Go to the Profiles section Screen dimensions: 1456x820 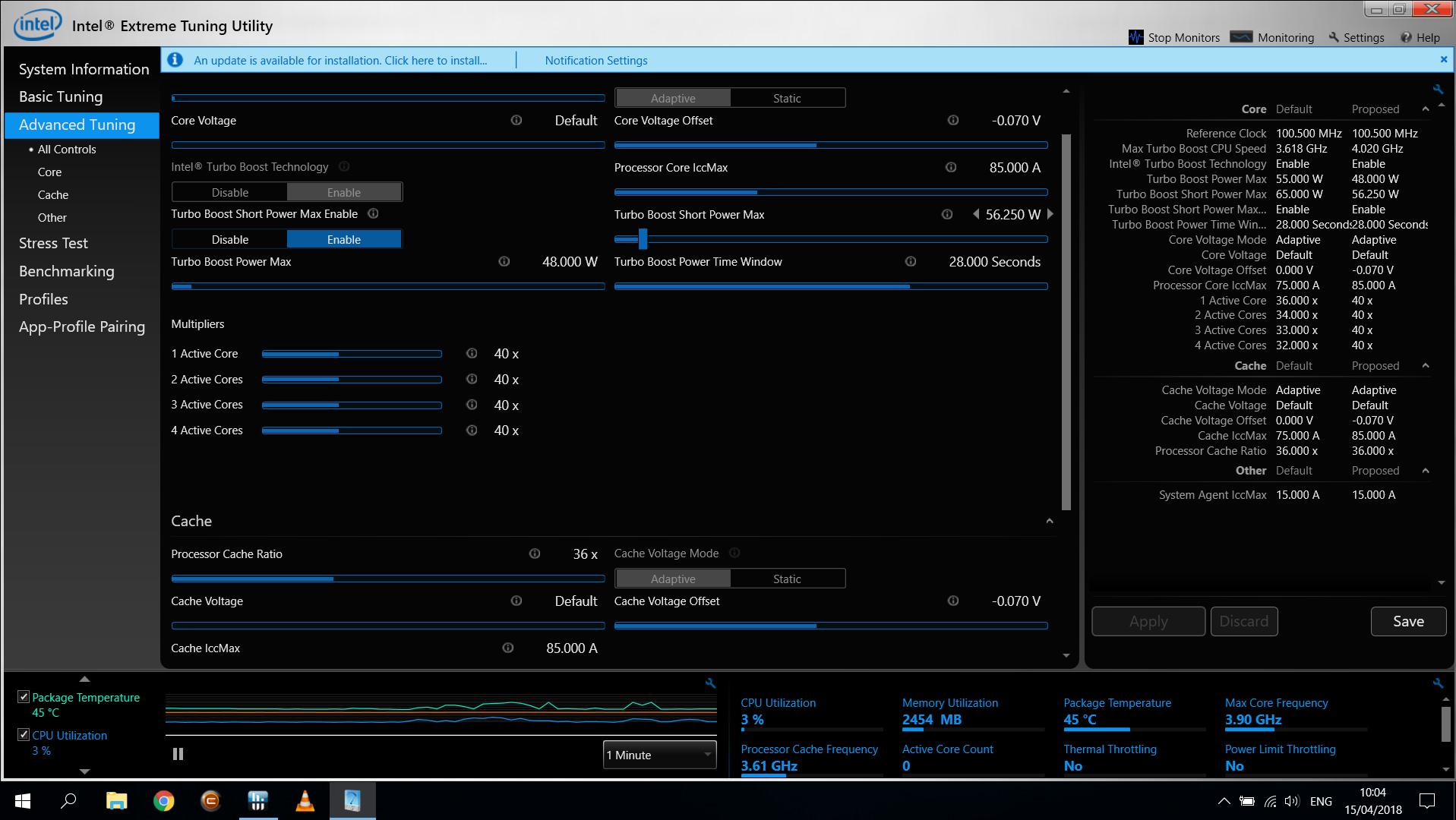[43, 299]
